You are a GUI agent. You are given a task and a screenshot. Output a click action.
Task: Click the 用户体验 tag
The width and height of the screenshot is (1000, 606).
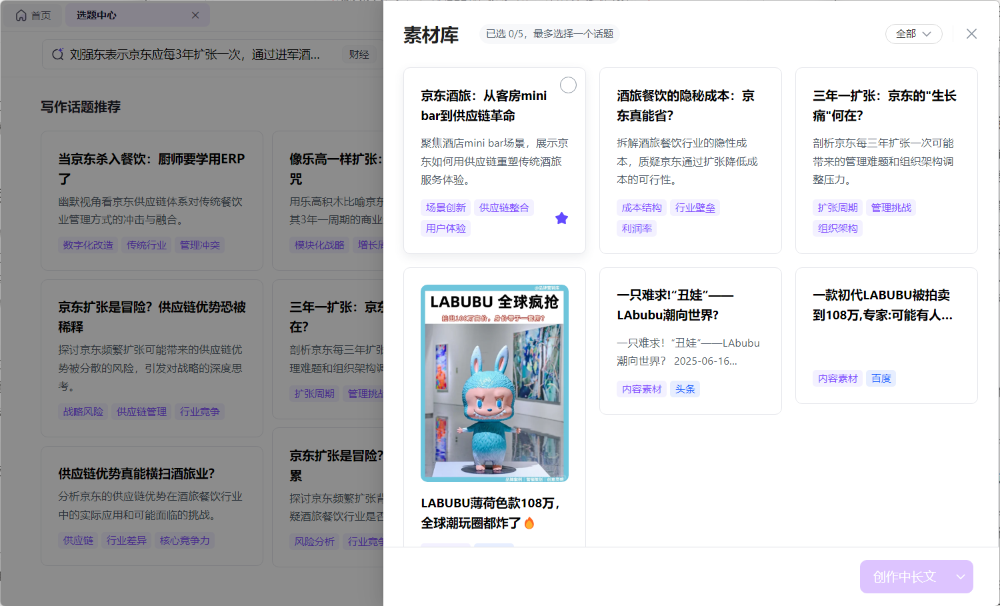tap(445, 228)
